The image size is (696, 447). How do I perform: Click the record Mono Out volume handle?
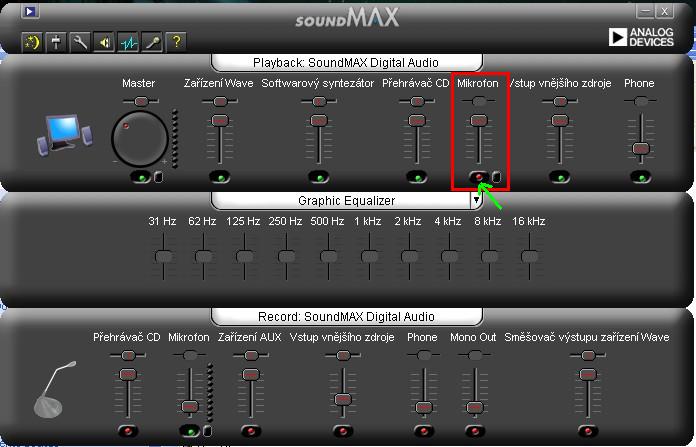point(475,407)
